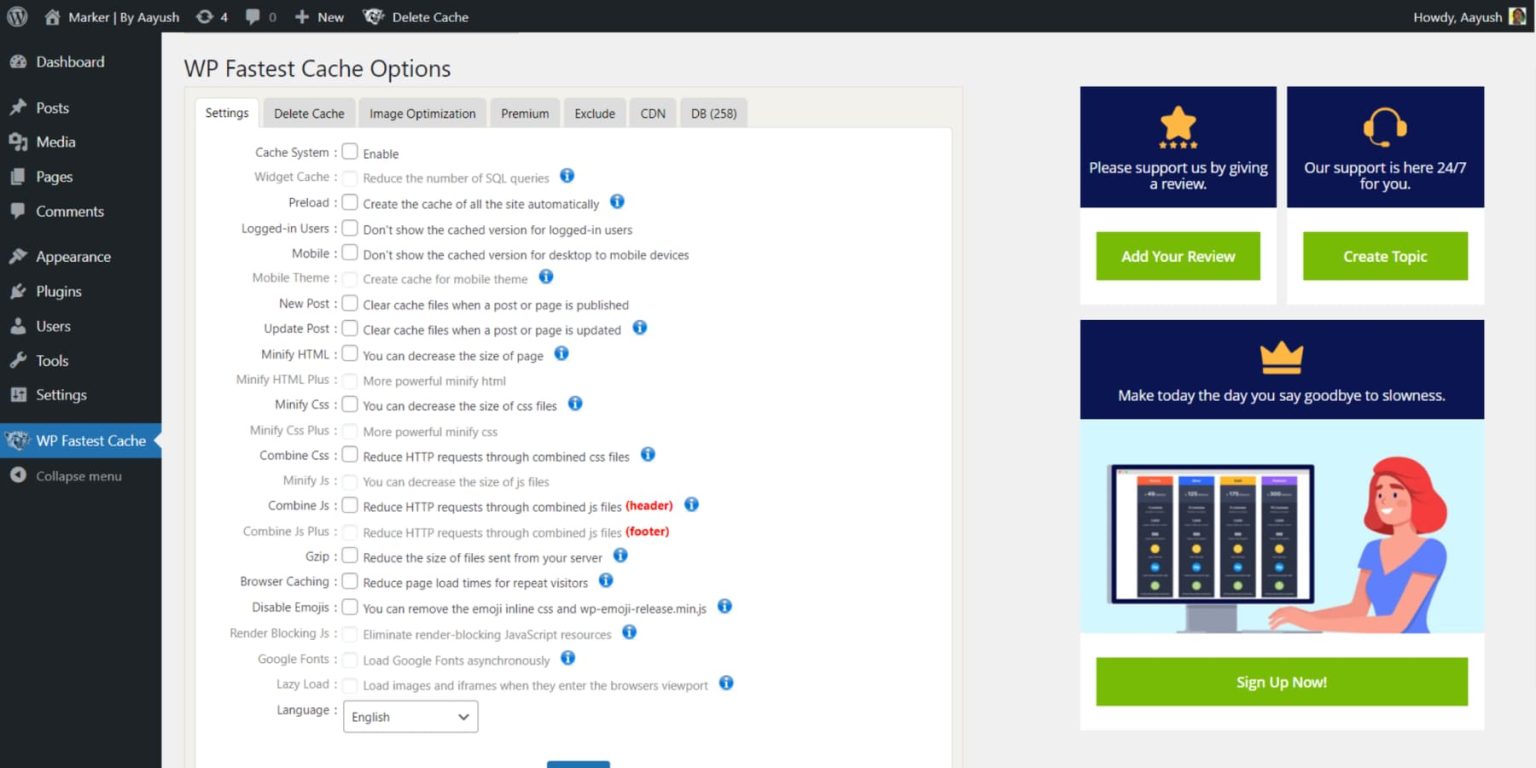
Task: Click the updates refresh icon showing 4
Action: 203,16
